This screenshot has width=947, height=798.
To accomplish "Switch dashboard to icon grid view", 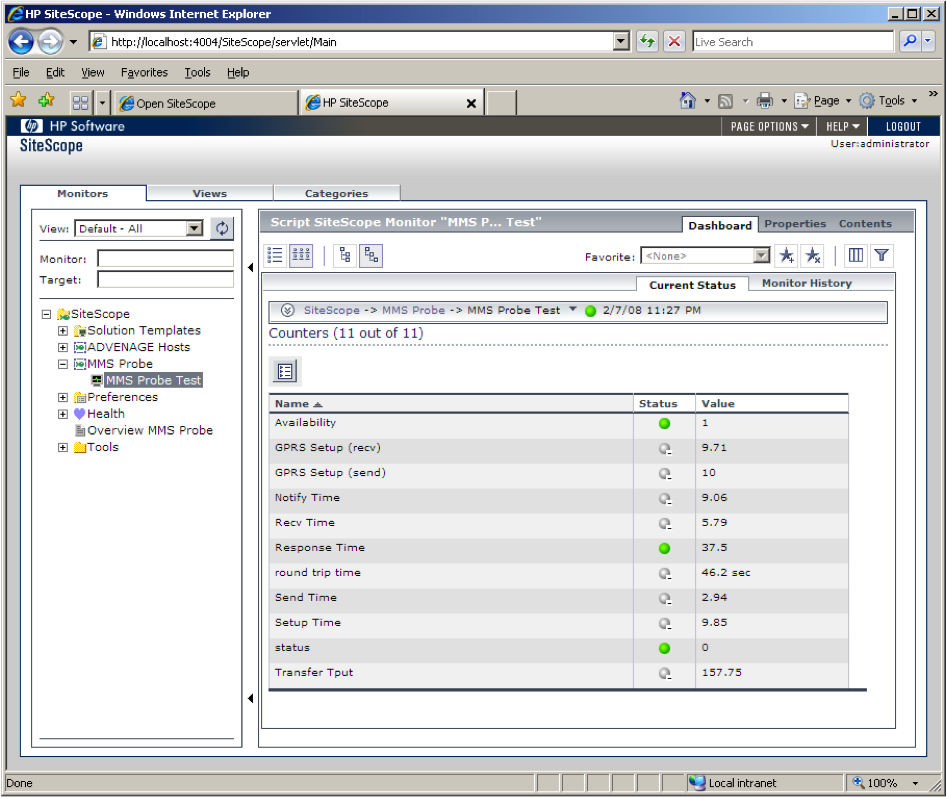I will 301,256.
